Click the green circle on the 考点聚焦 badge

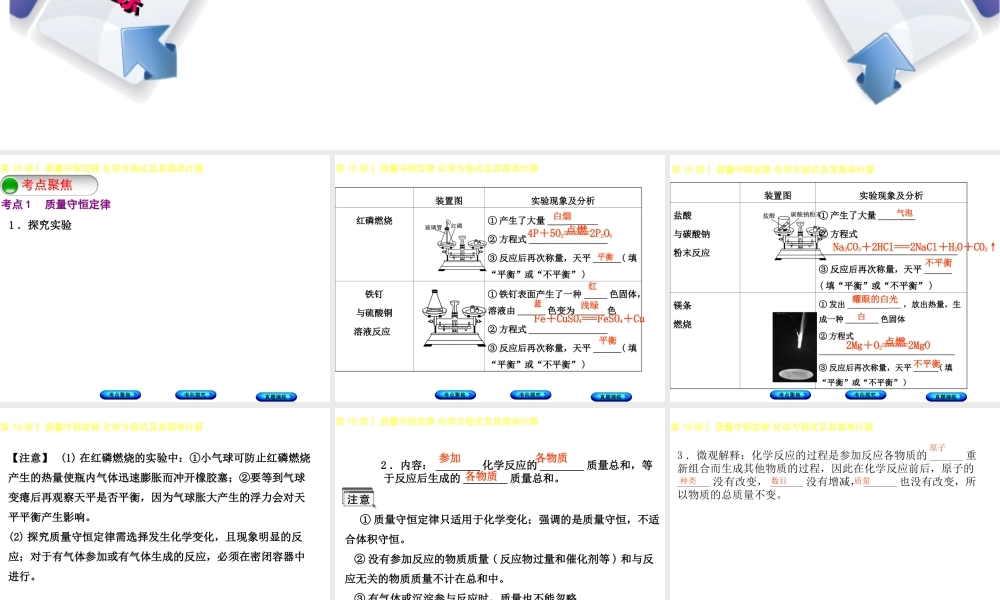(x=10, y=186)
